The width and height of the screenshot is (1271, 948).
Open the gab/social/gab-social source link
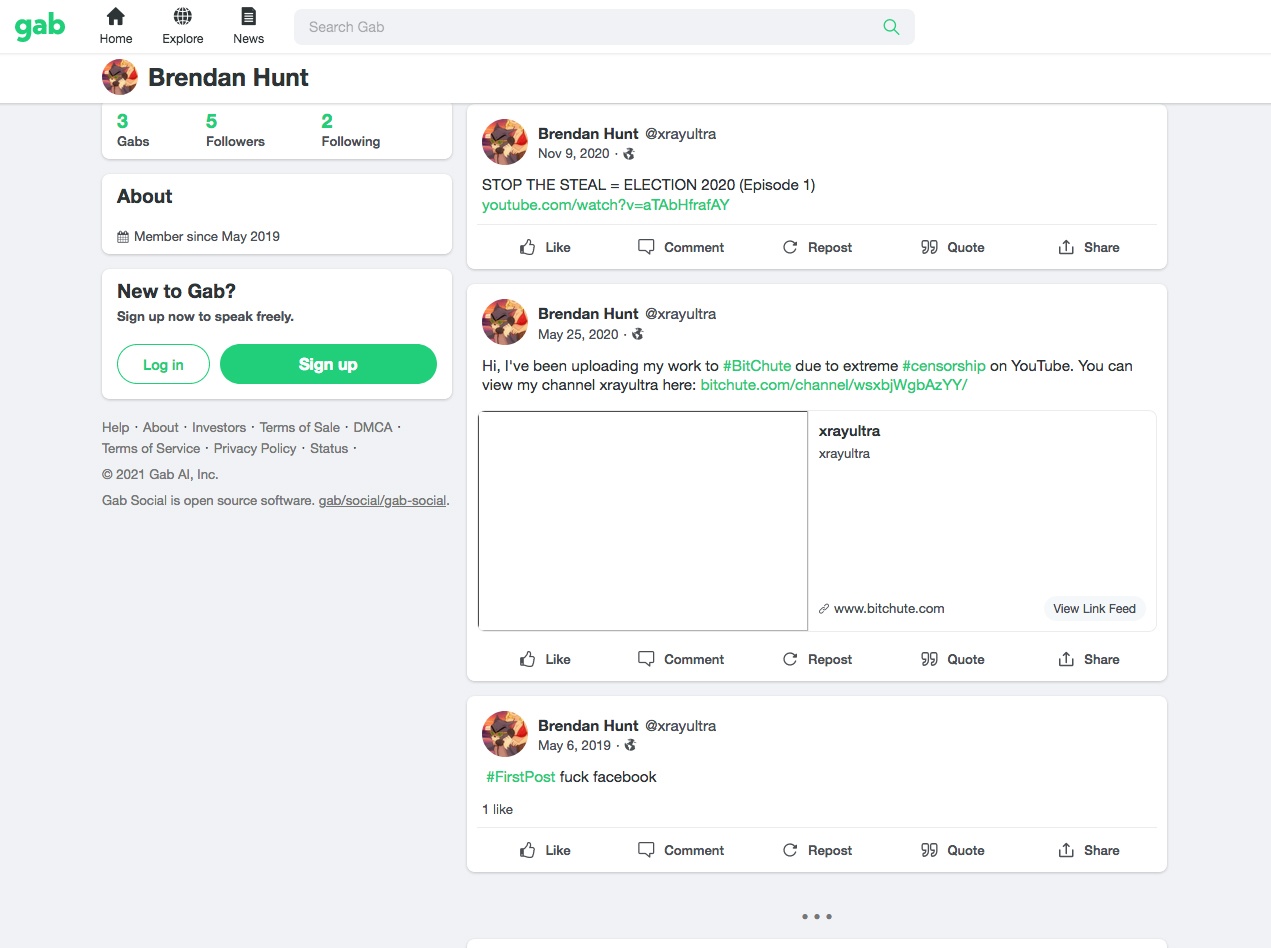click(x=382, y=500)
